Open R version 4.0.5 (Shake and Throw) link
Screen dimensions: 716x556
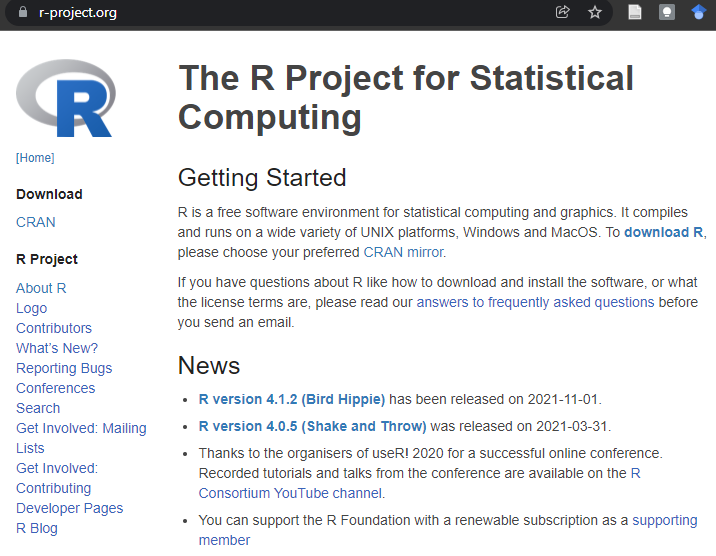(312, 426)
